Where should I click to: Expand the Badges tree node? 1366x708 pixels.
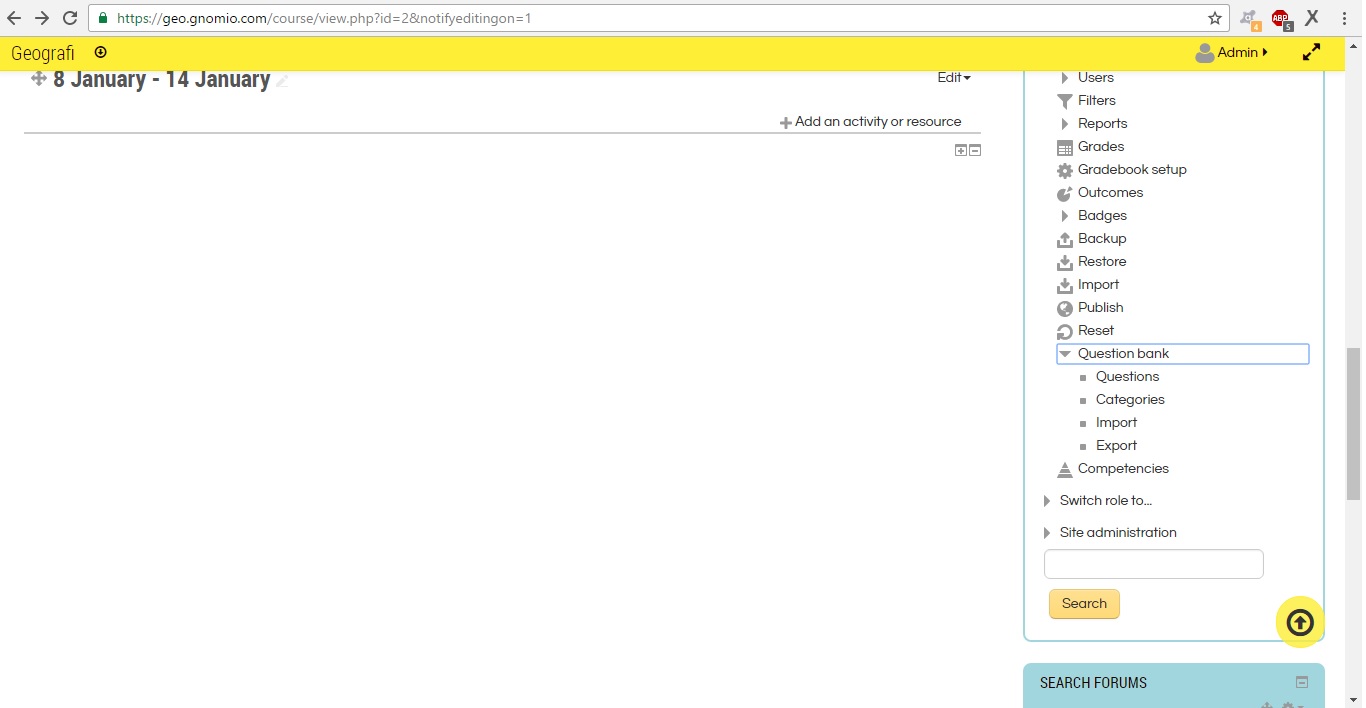click(1065, 216)
